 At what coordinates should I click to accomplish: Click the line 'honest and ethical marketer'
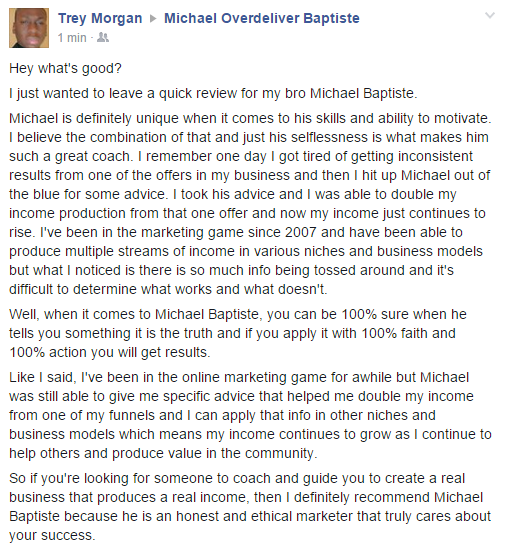pos(250,516)
